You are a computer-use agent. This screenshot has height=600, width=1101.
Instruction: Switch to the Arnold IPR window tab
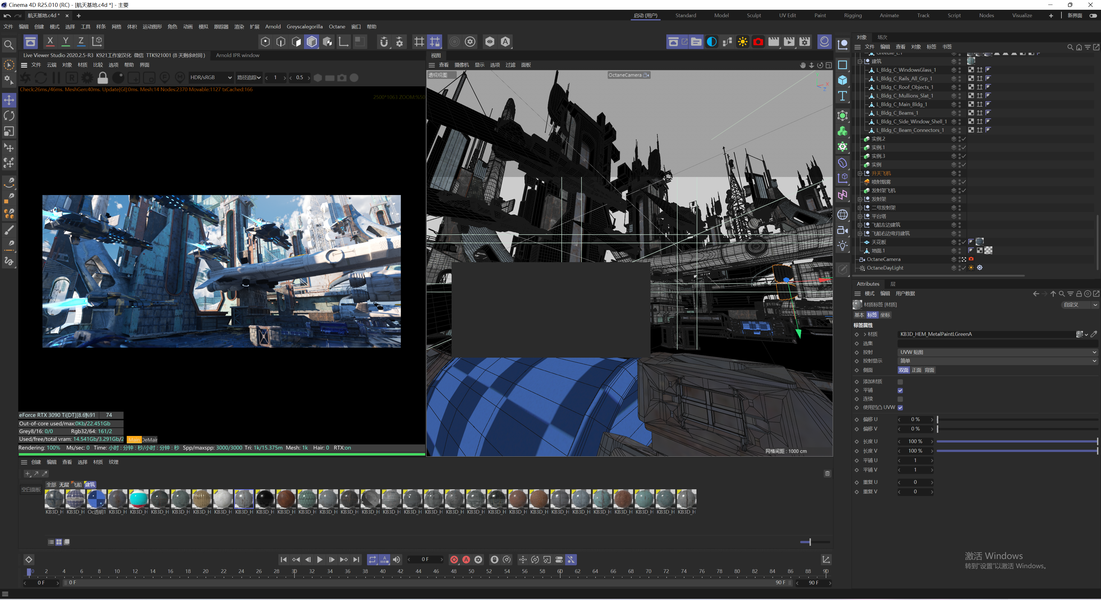[237, 55]
